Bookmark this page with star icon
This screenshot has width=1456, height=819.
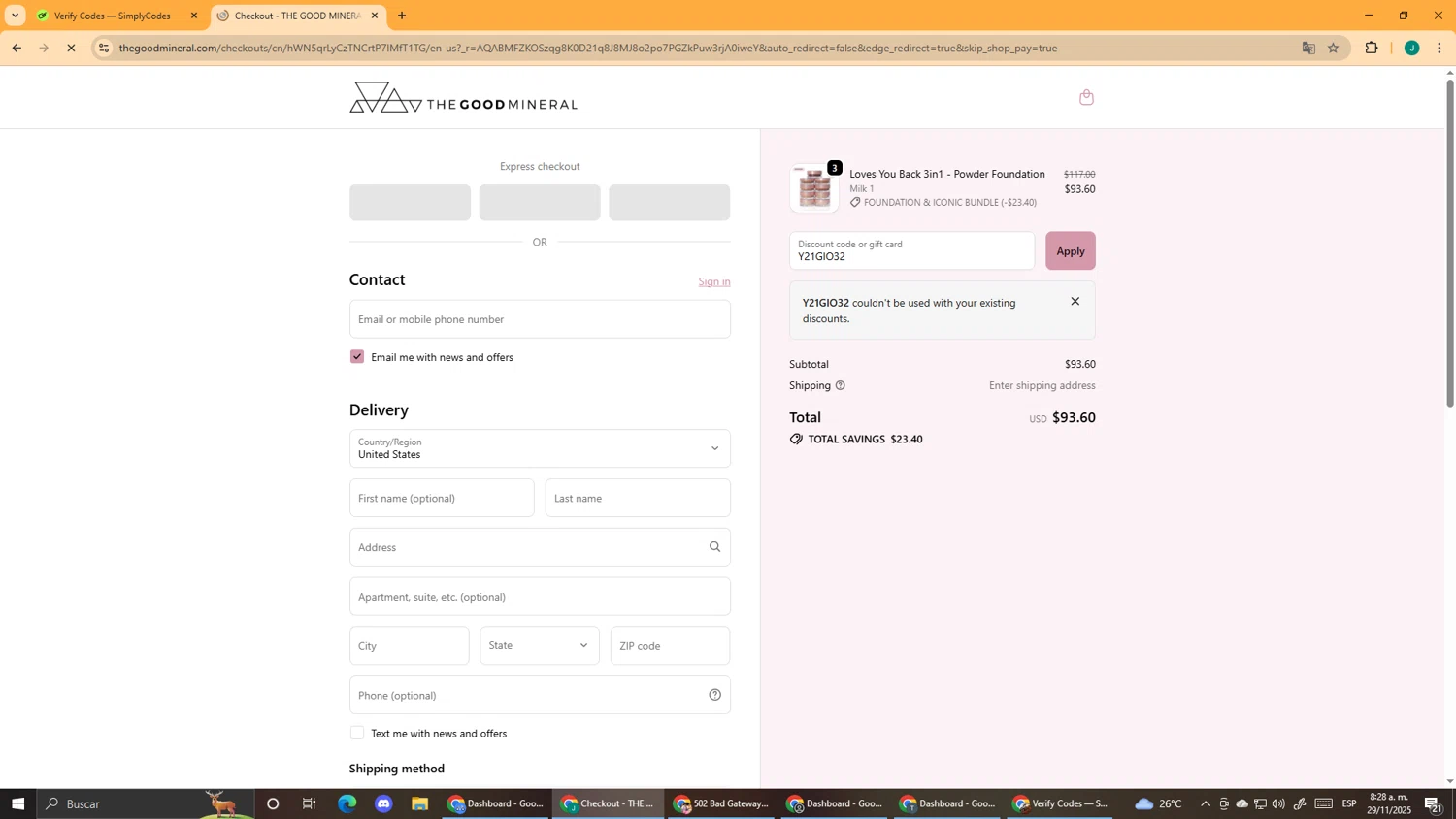tap(1333, 48)
